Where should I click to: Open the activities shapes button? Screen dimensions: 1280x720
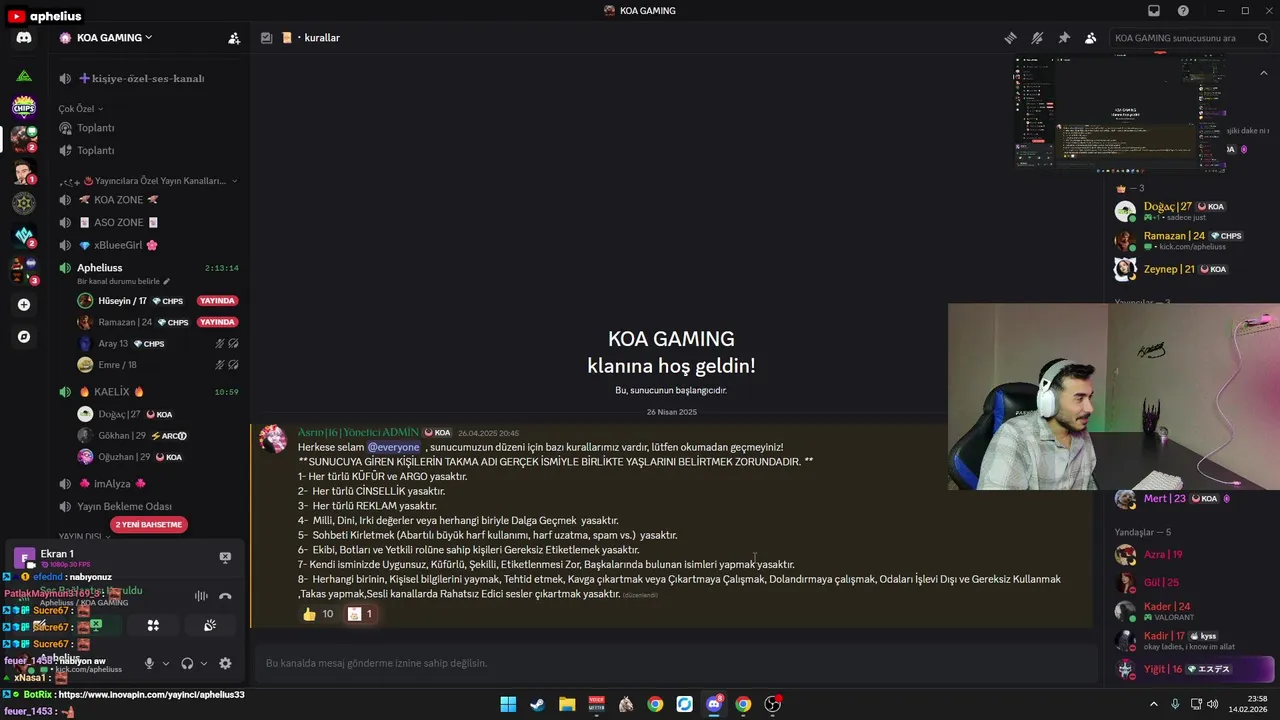153,625
